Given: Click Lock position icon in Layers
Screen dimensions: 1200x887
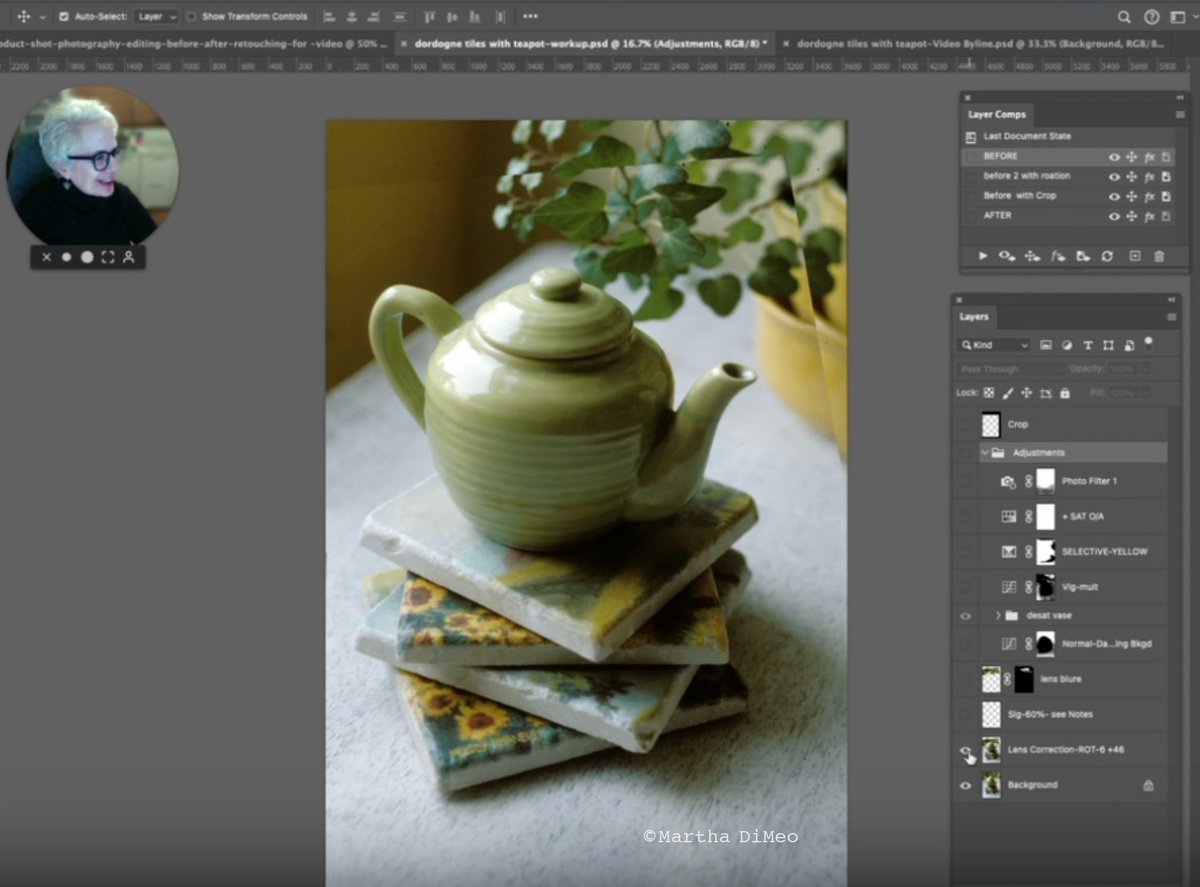Looking at the screenshot, I should click(1027, 393).
